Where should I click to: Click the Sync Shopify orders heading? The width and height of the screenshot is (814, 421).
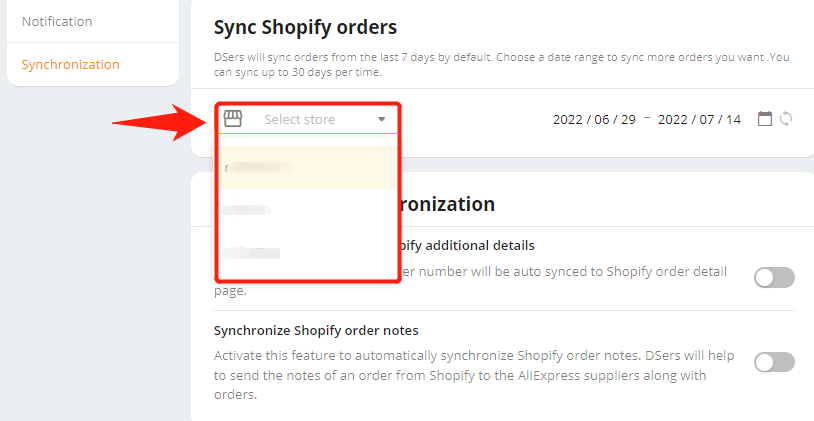305,28
